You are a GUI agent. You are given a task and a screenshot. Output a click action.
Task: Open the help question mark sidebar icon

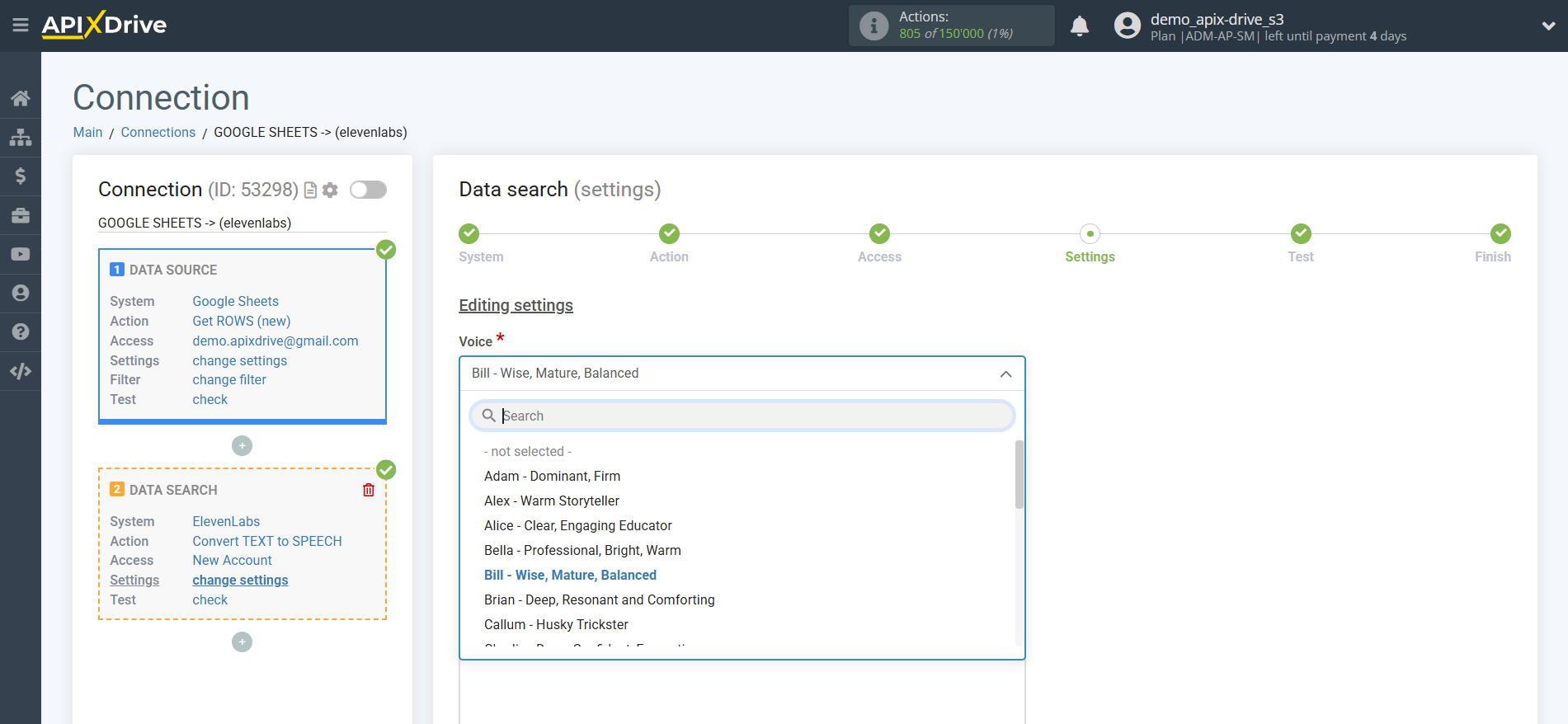[x=21, y=331]
